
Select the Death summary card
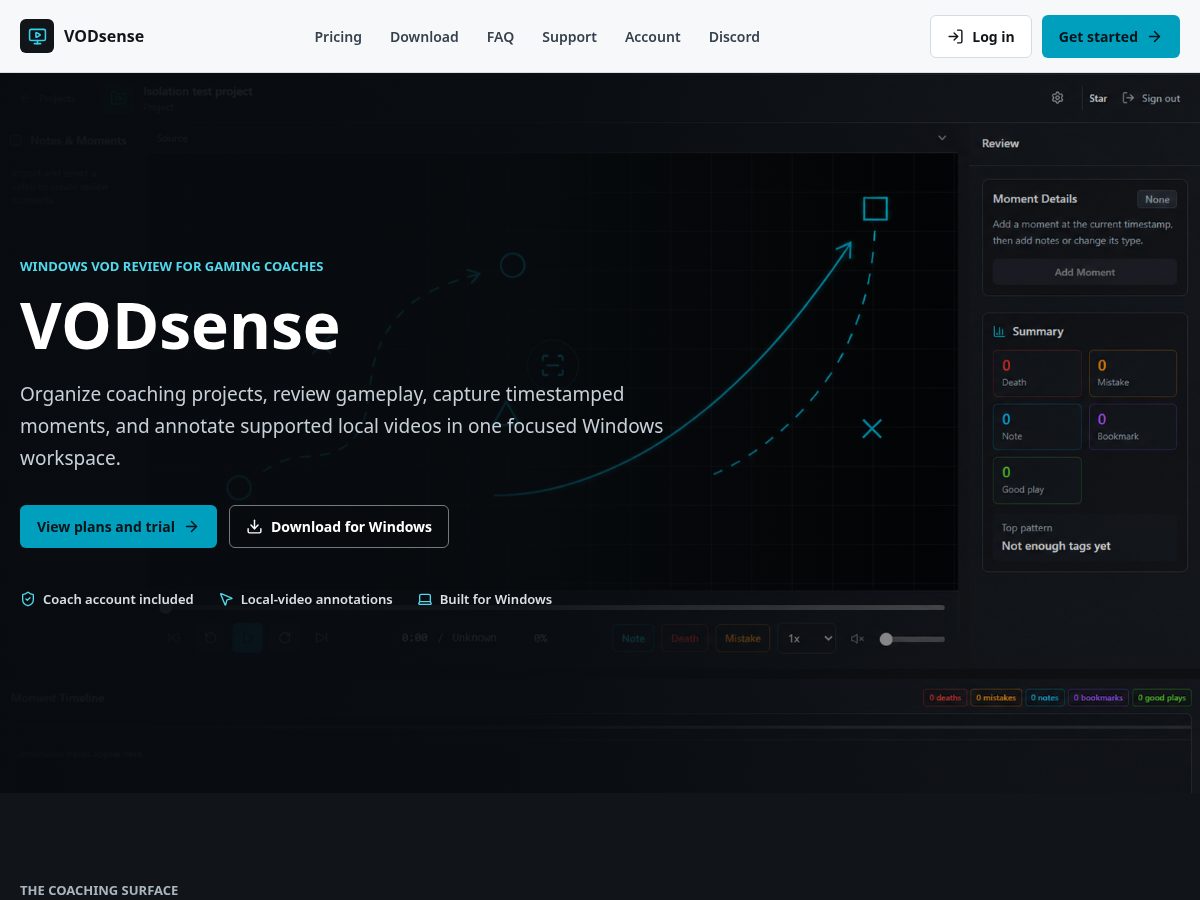coord(1037,373)
